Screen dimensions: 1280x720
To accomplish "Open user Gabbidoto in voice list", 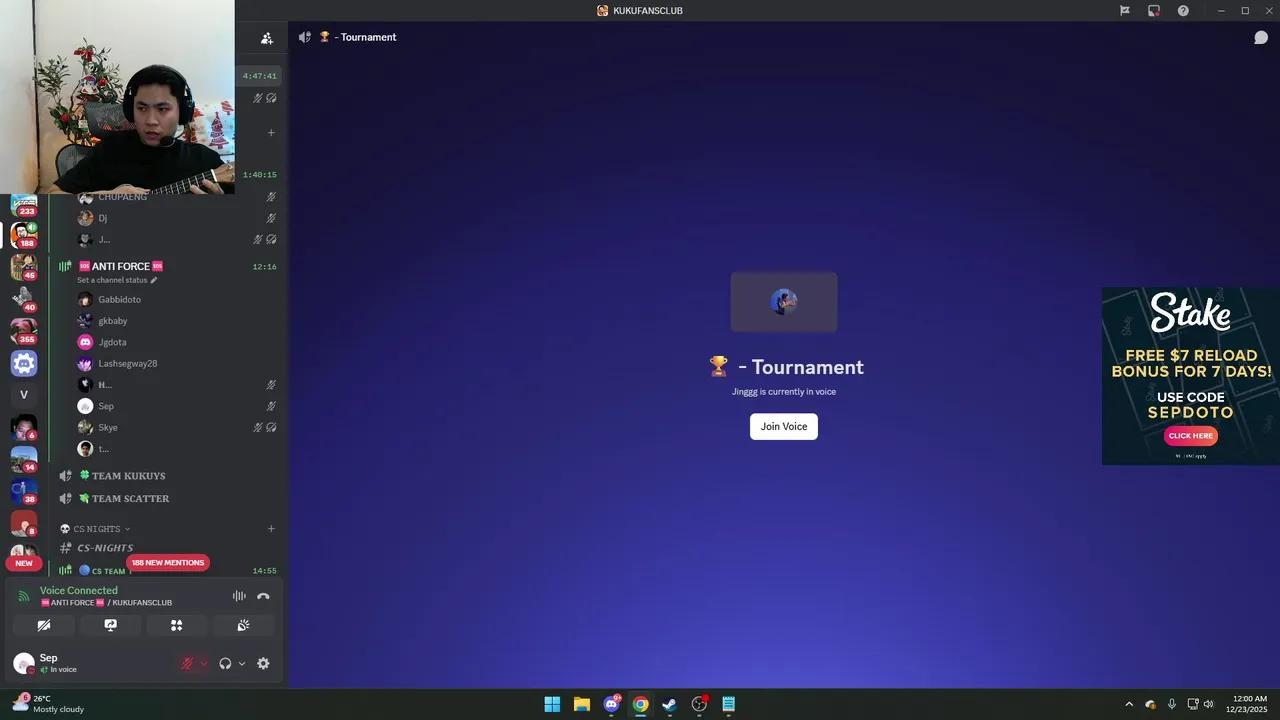I will tap(119, 299).
